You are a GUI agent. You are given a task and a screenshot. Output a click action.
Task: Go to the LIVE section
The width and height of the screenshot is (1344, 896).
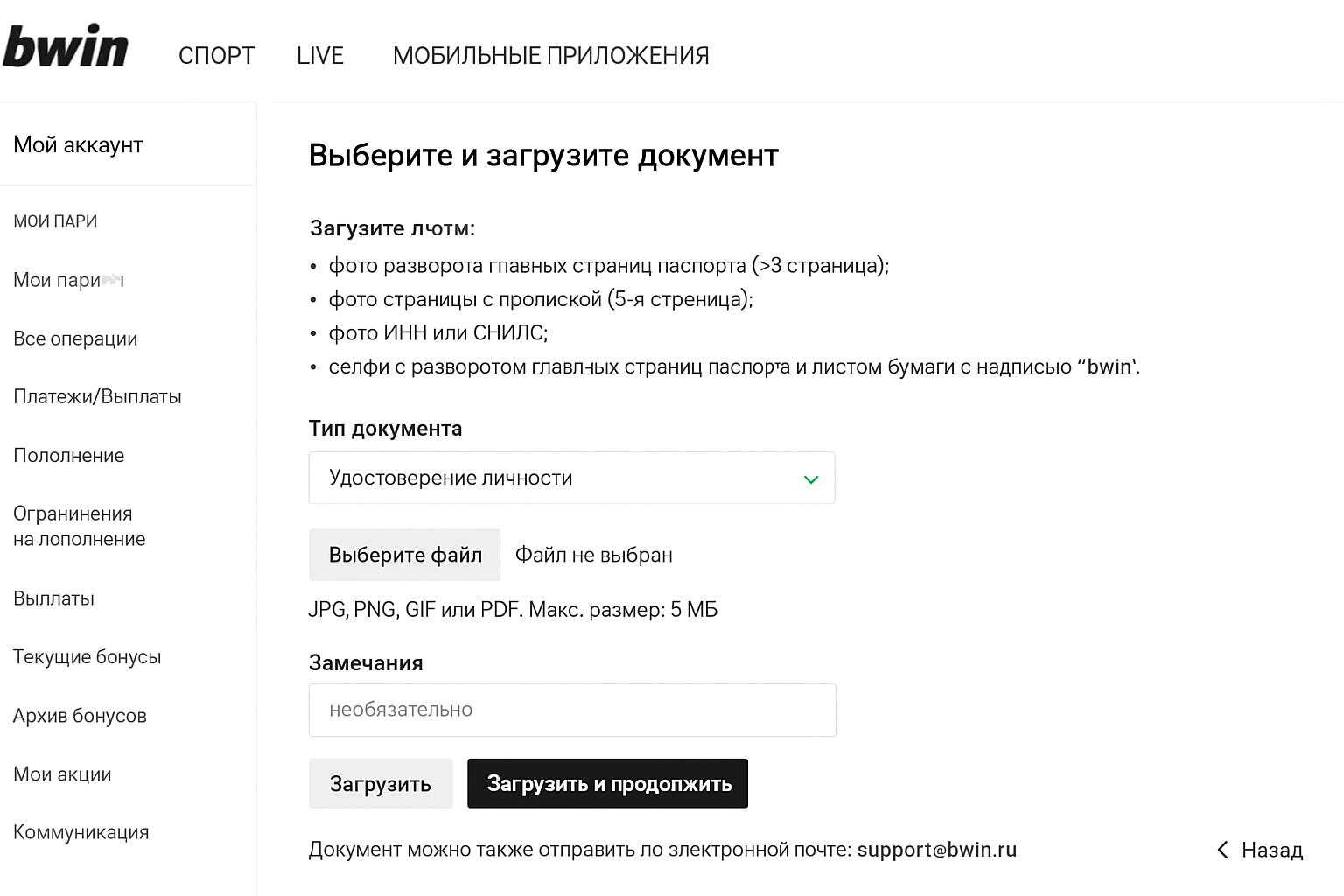click(320, 56)
